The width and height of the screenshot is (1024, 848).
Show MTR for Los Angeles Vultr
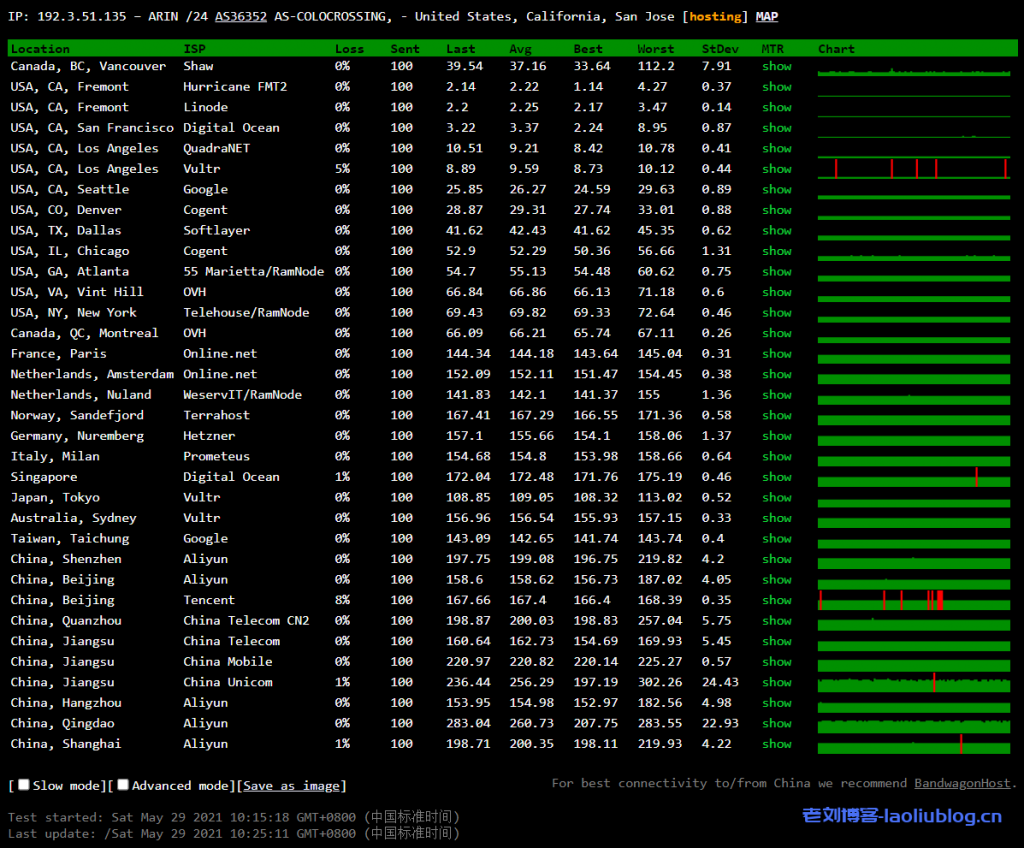tap(776, 169)
